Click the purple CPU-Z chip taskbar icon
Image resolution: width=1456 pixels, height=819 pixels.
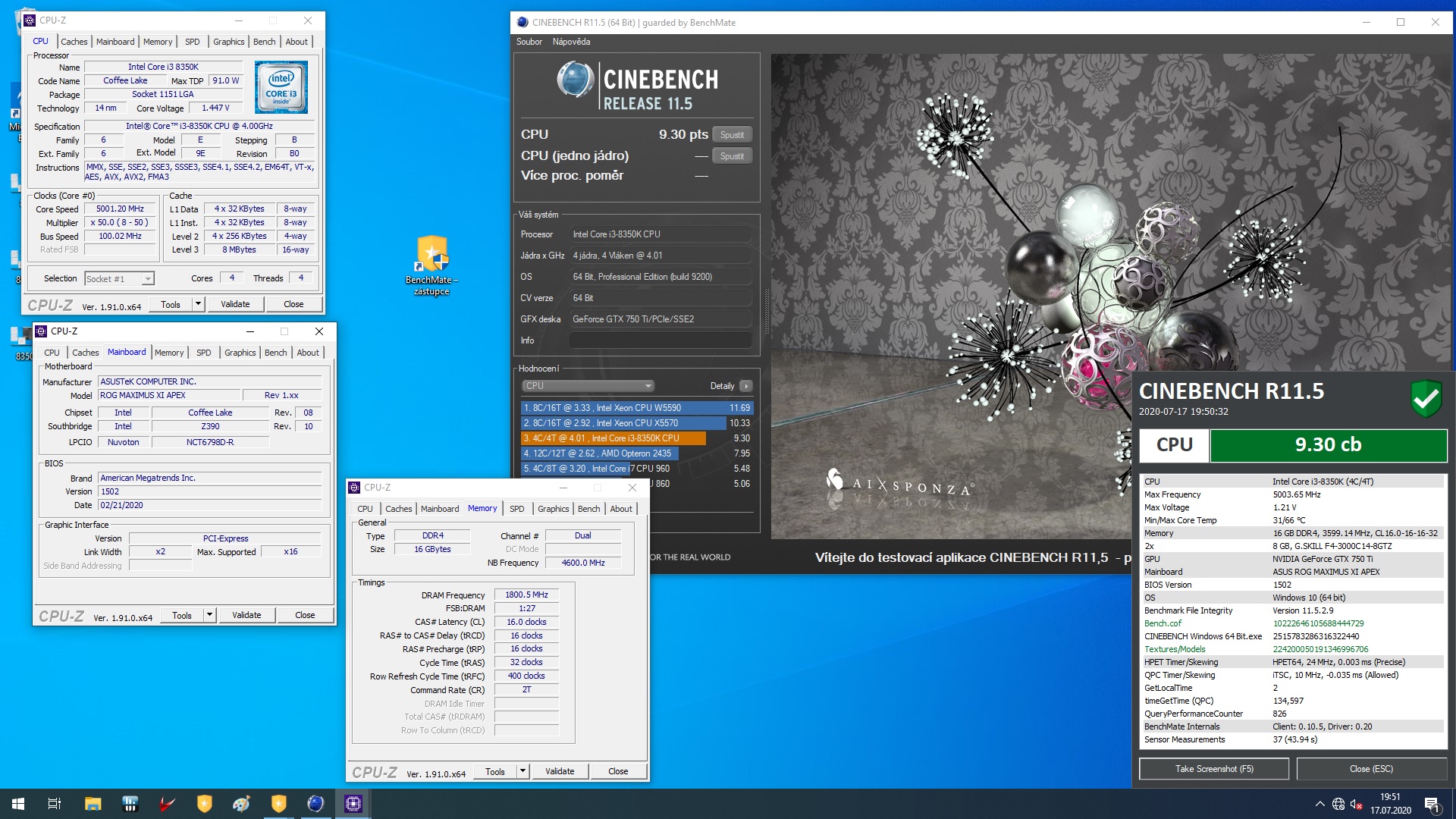[353, 804]
